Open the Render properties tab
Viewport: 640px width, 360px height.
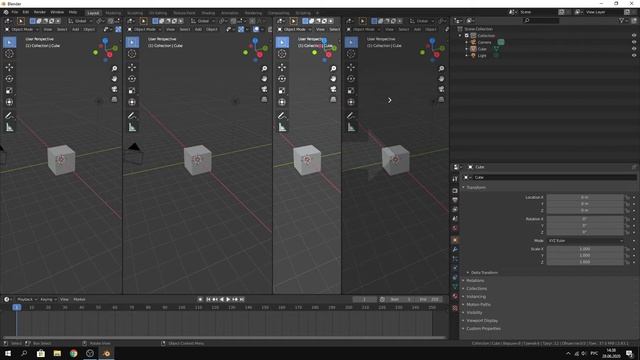point(455,191)
